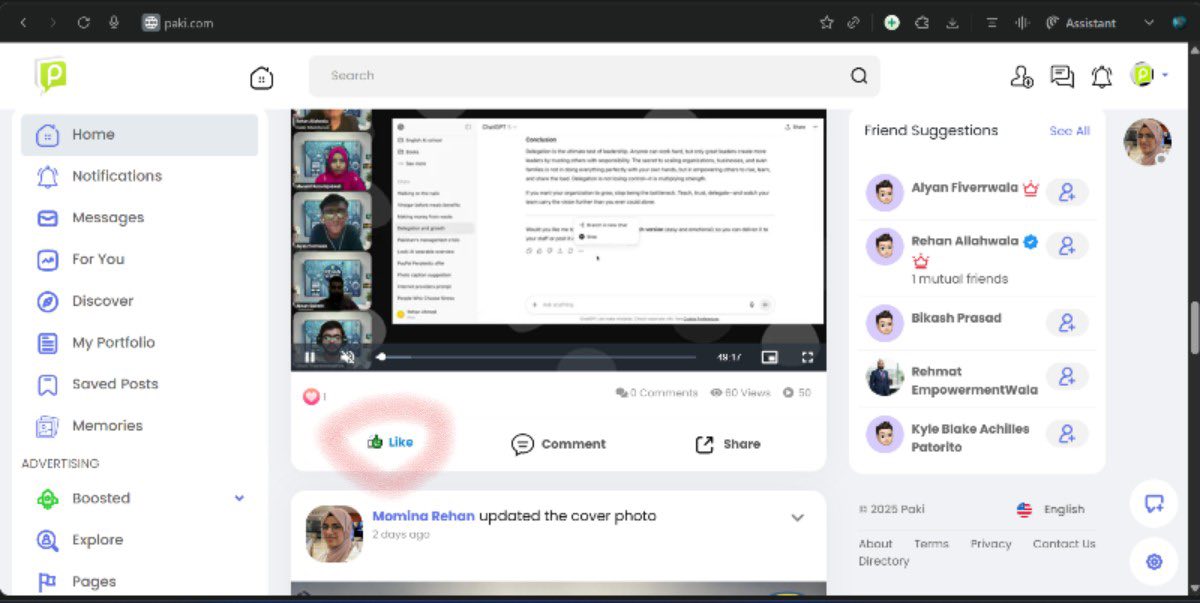Expand the Boosted section chevron
The width and height of the screenshot is (1200, 603).
tap(239, 498)
